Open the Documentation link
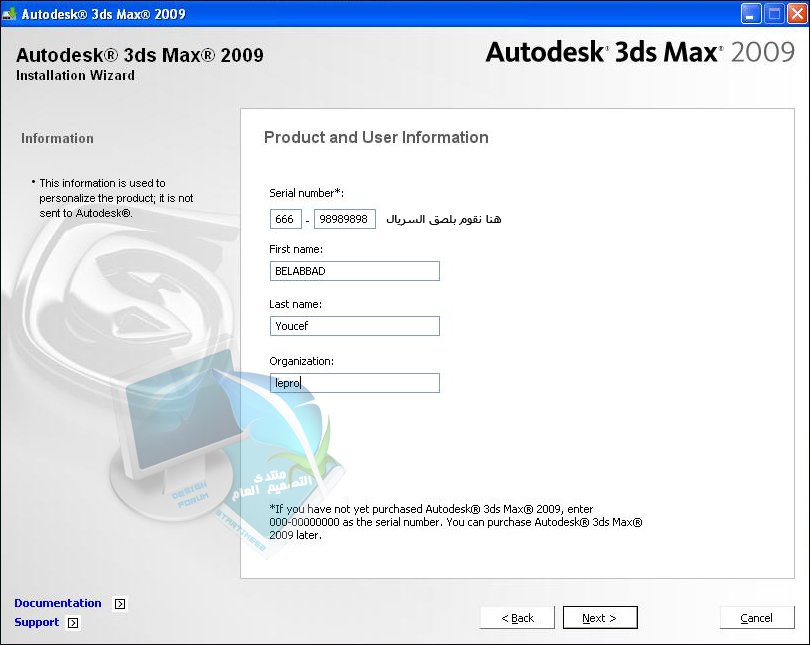The height and width of the screenshot is (645, 810). (x=58, y=603)
